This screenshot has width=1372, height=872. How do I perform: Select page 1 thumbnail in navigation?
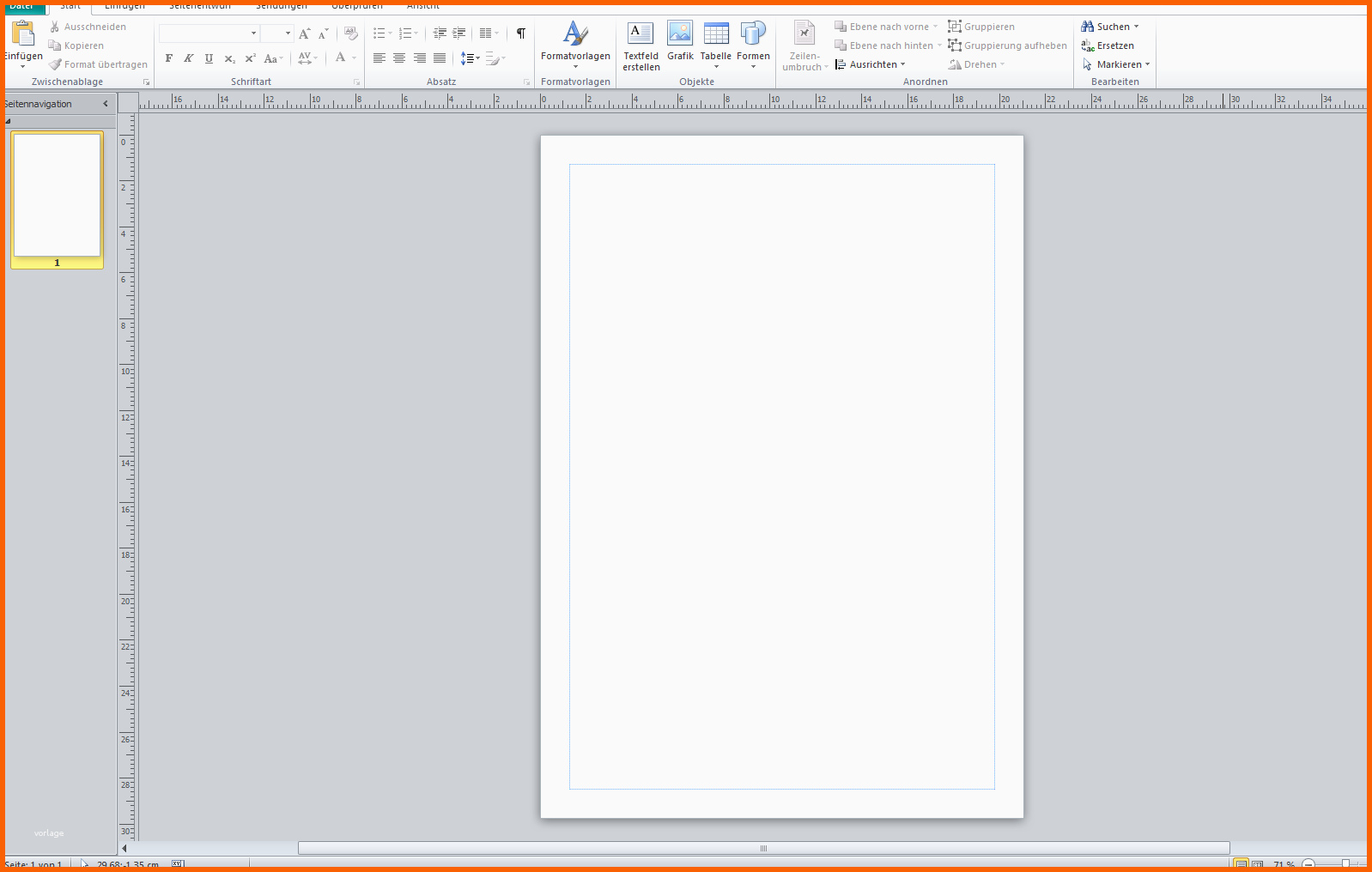pos(57,199)
